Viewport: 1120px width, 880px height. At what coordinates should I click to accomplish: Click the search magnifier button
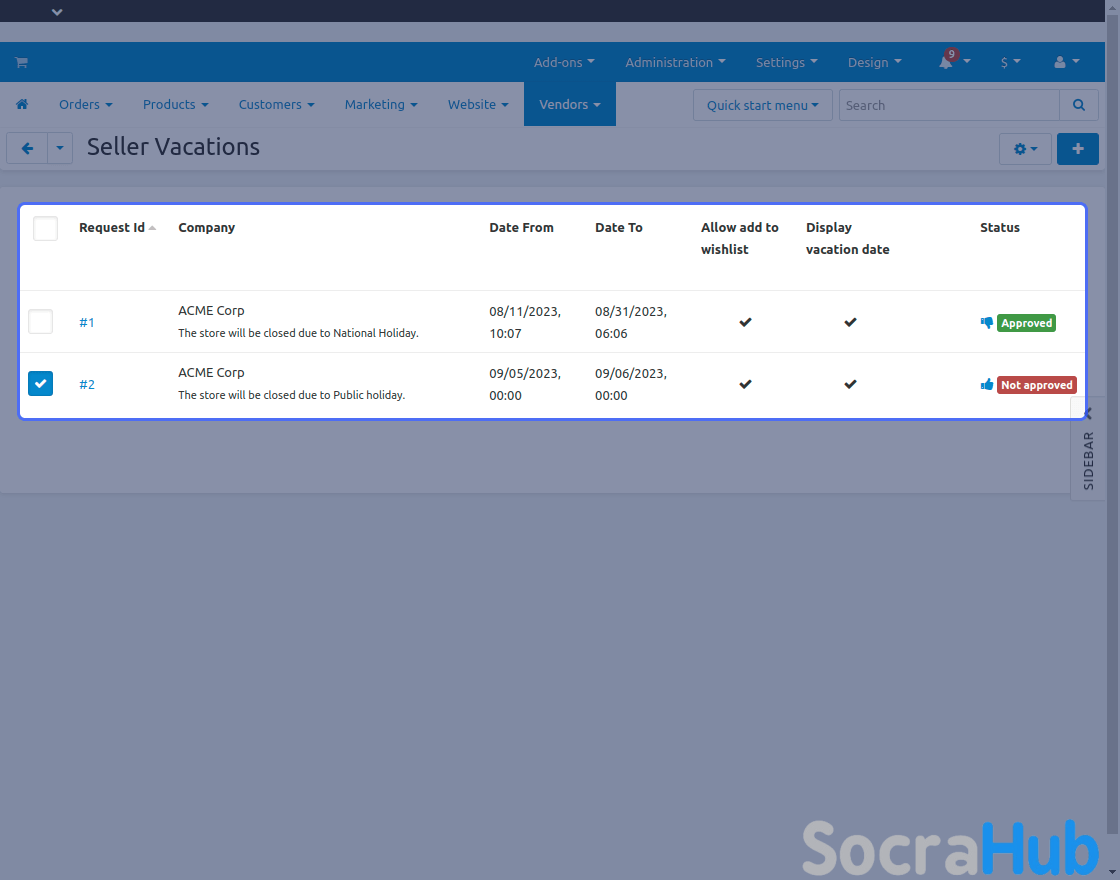tap(1078, 105)
